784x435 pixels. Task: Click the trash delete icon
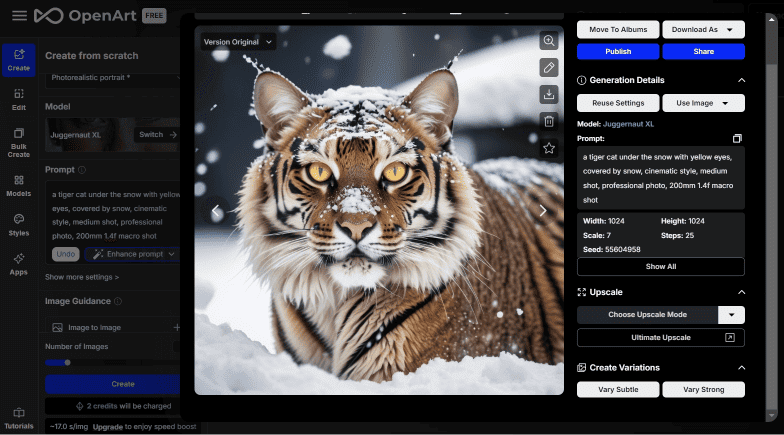(549, 122)
